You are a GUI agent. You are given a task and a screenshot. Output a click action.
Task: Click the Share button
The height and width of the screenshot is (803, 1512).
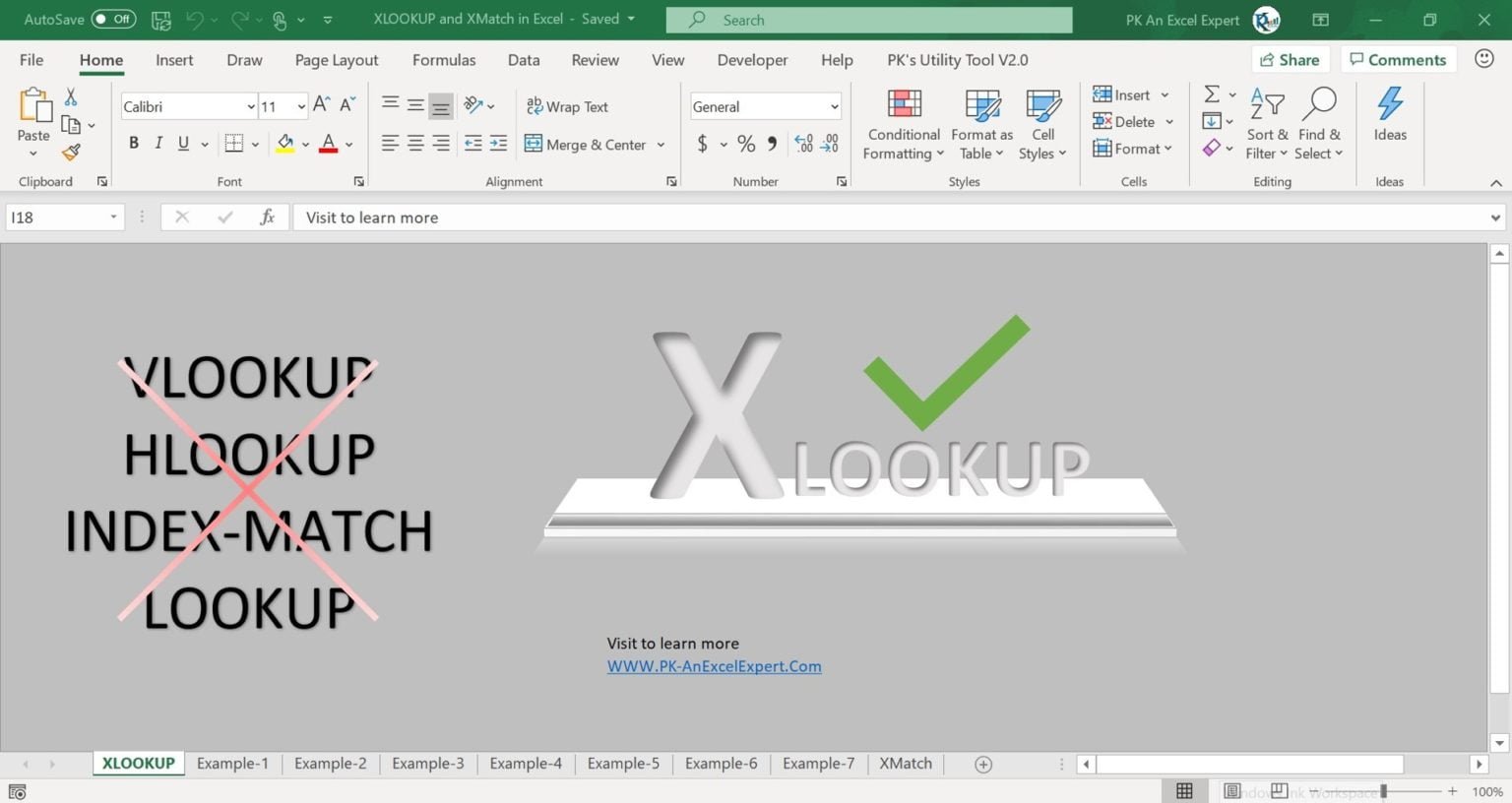coord(1291,59)
